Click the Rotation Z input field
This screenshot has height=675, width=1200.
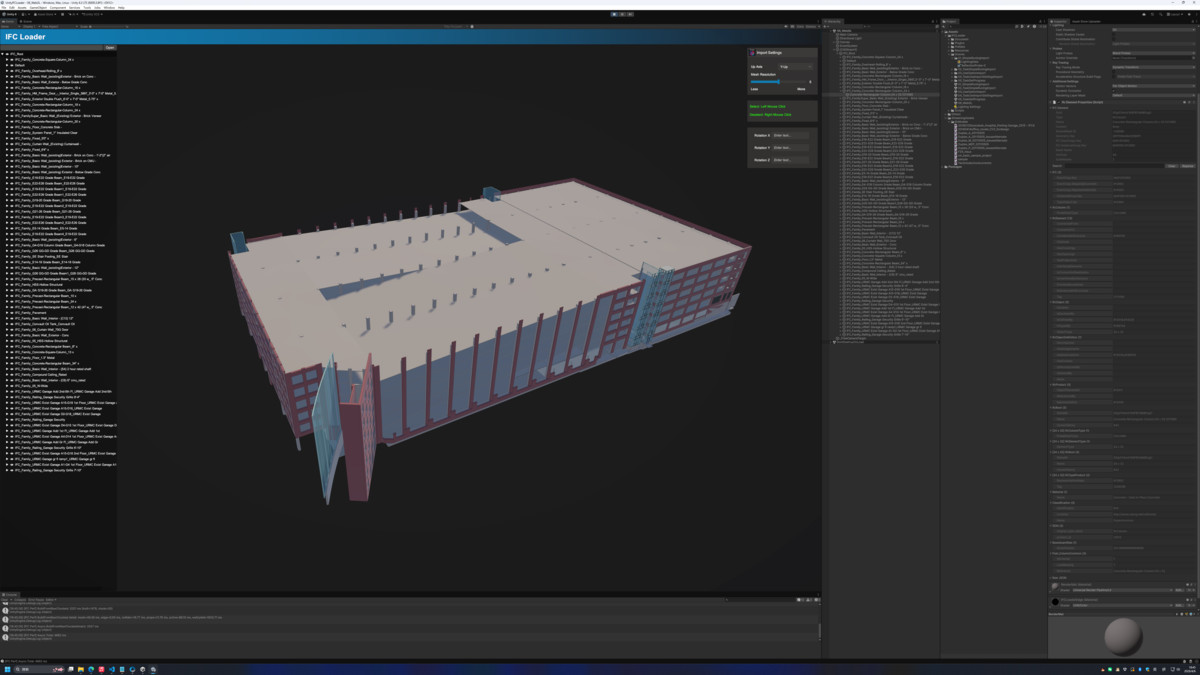pyautogui.click(x=790, y=159)
